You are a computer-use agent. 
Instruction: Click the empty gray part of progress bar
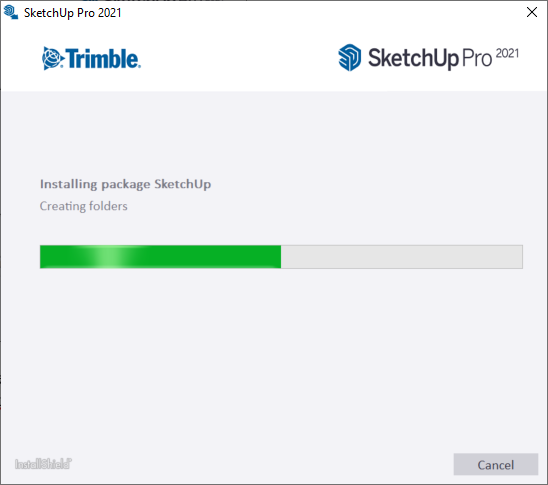coord(402,257)
